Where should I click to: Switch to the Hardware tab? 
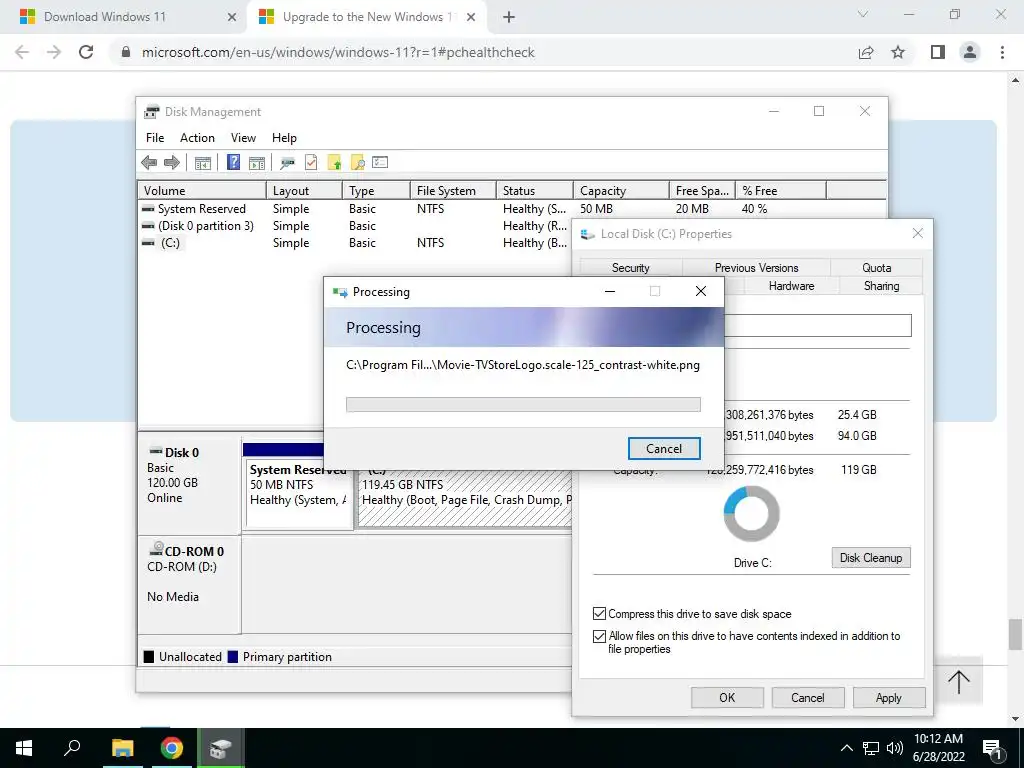click(791, 285)
